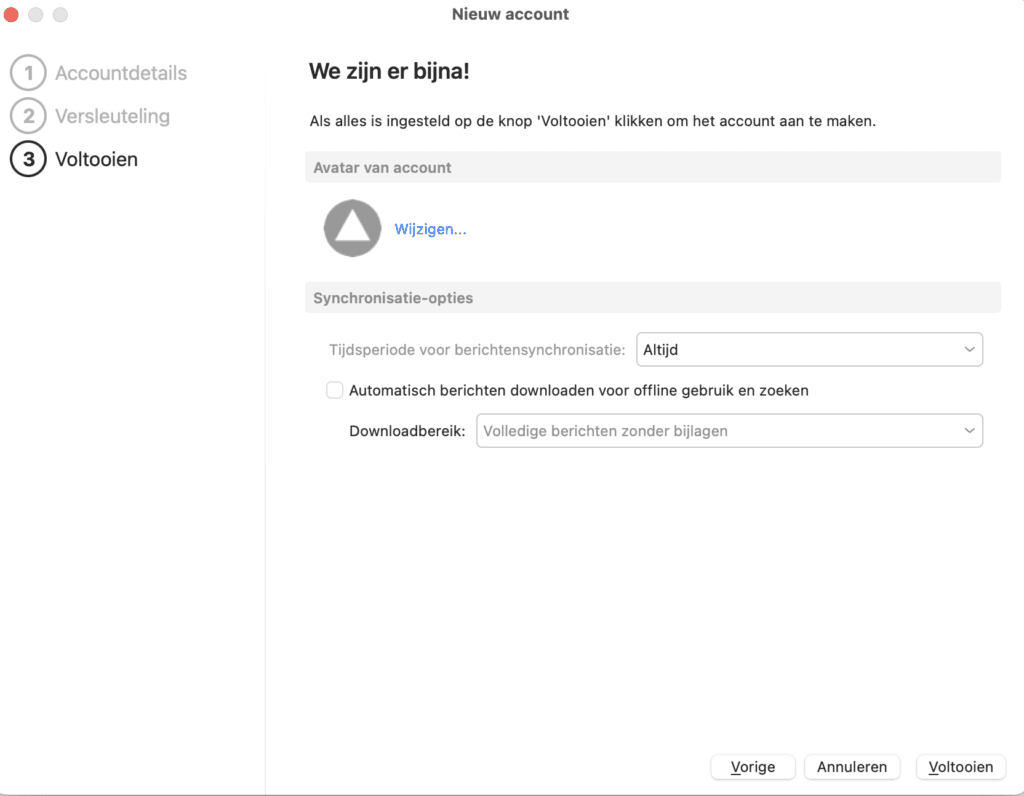1024x796 pixels.
Task: Click the 'Synchronisatie-opties' section header
Action: pos(393,298)
